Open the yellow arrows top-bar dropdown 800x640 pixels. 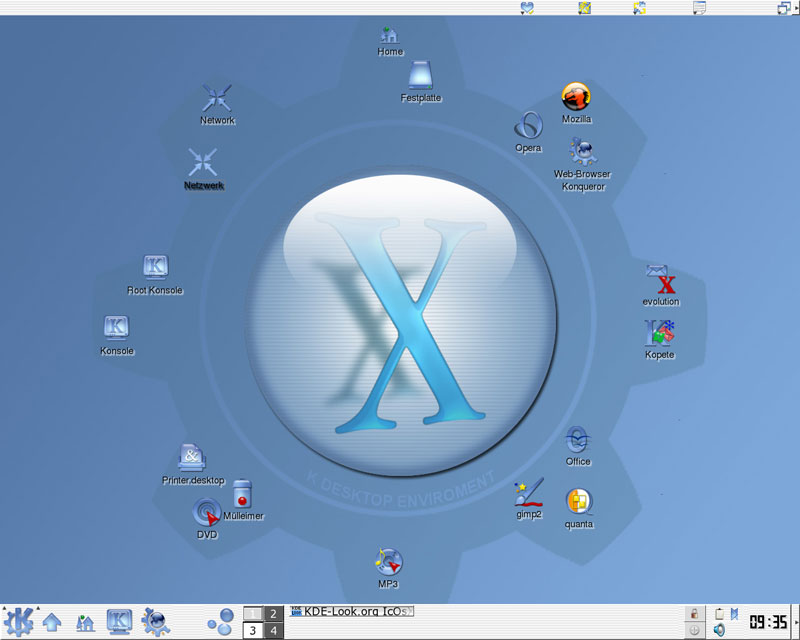pos(639,8)
